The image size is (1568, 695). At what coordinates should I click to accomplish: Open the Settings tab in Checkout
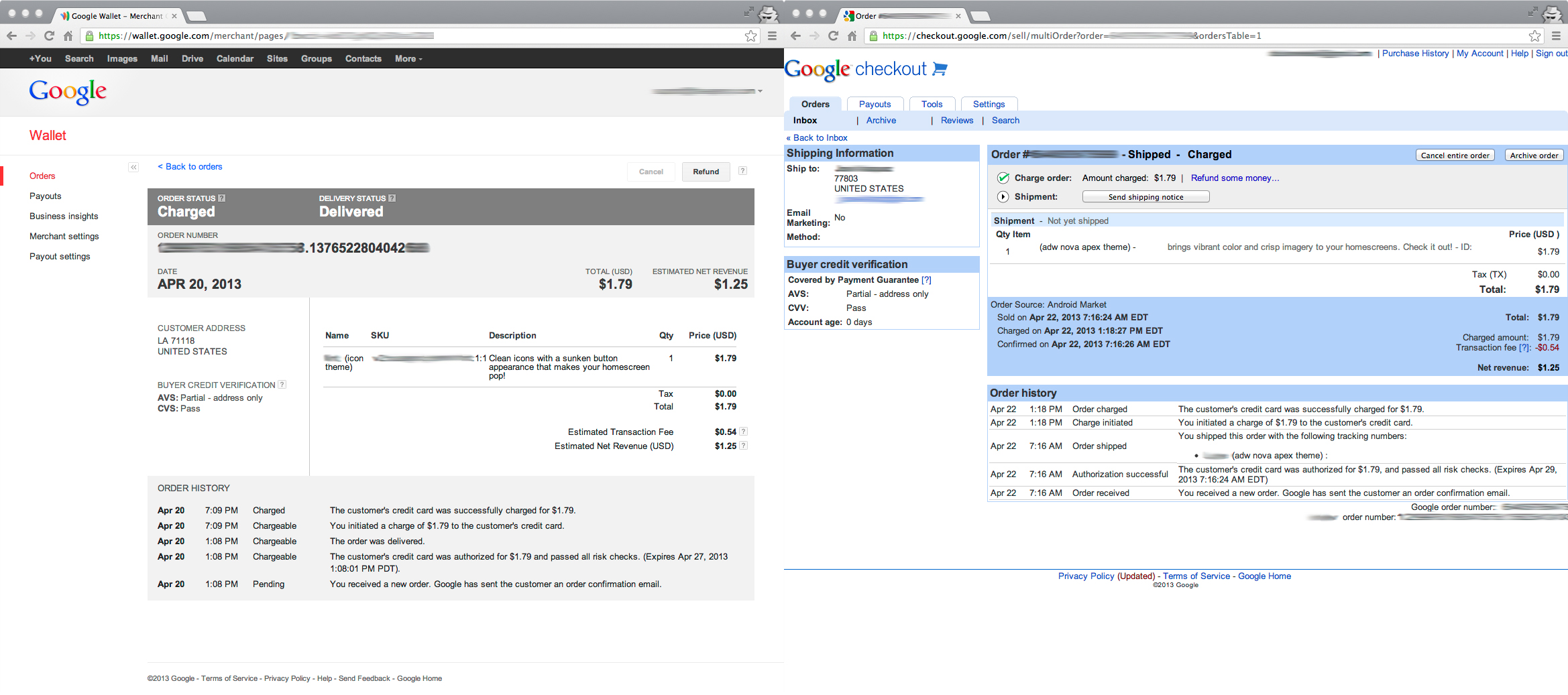[989, 105]
